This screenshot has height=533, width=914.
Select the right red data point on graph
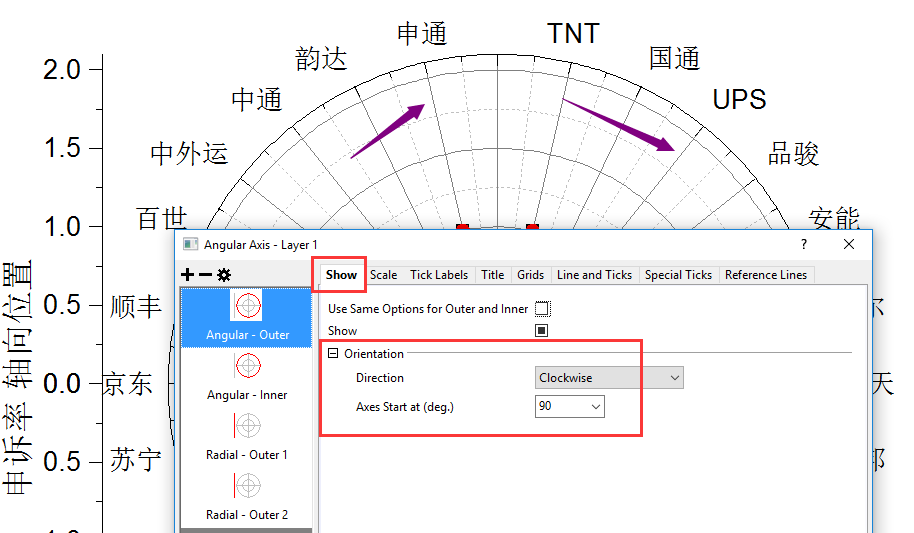[x=532, y=226]
